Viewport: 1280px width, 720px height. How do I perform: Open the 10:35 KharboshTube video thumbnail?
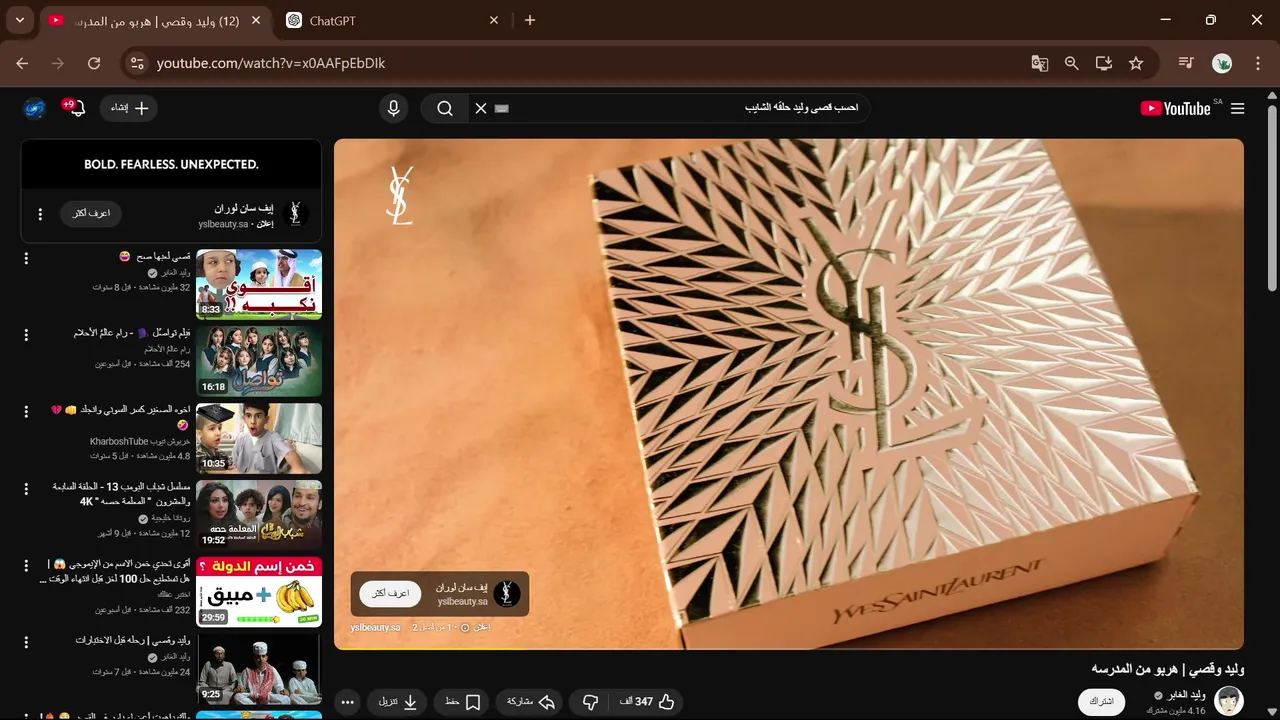click(259, 438)
